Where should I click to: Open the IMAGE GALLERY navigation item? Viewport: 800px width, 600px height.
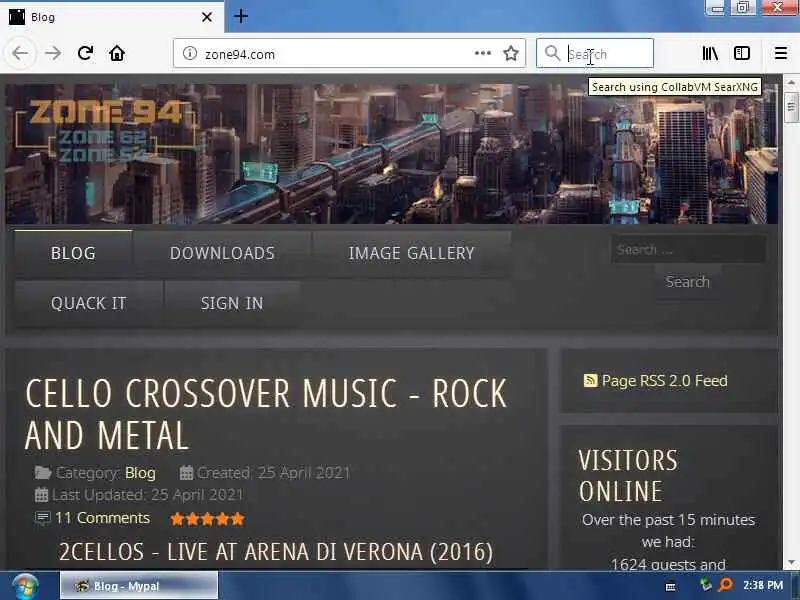411,253
